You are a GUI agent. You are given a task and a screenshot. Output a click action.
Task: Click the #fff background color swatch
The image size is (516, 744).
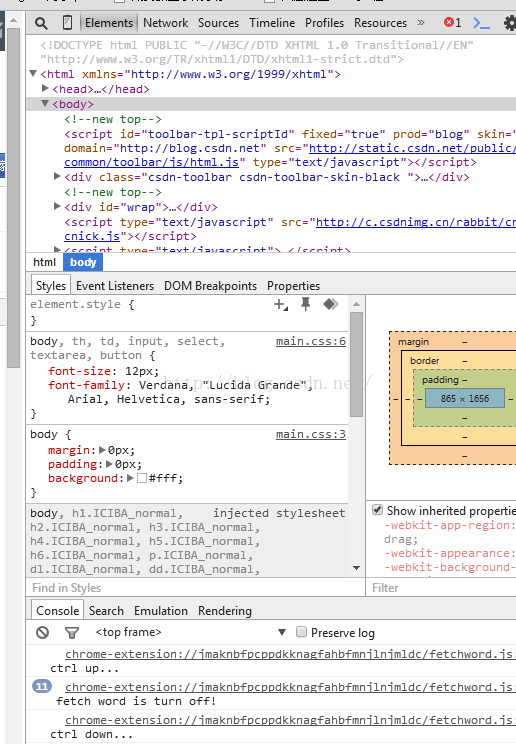pos(141,478)
